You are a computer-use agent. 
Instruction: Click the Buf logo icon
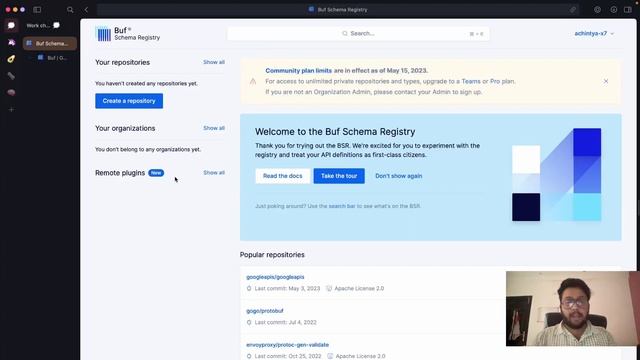[103, 34]
